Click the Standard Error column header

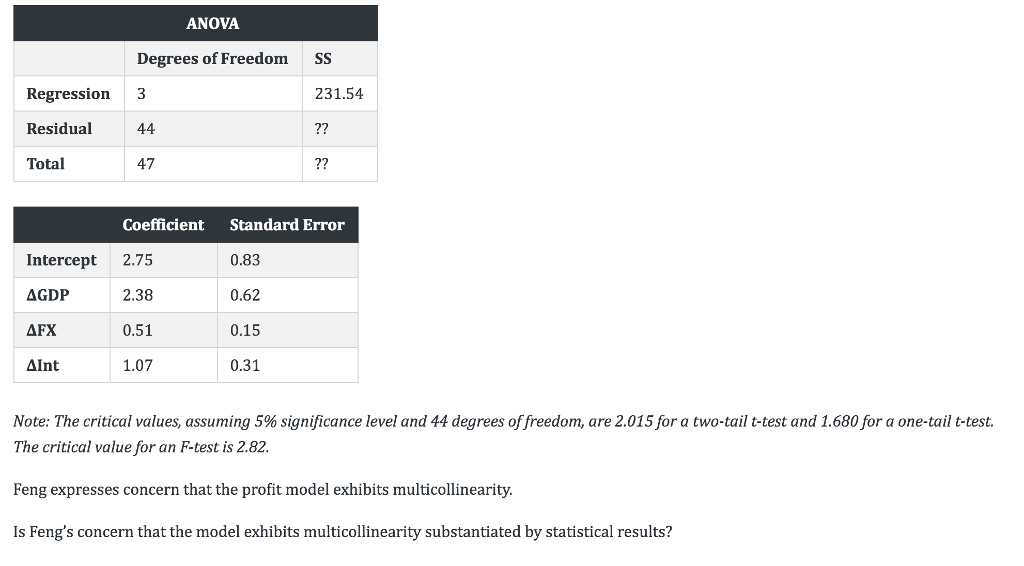[x=287, y=225]
